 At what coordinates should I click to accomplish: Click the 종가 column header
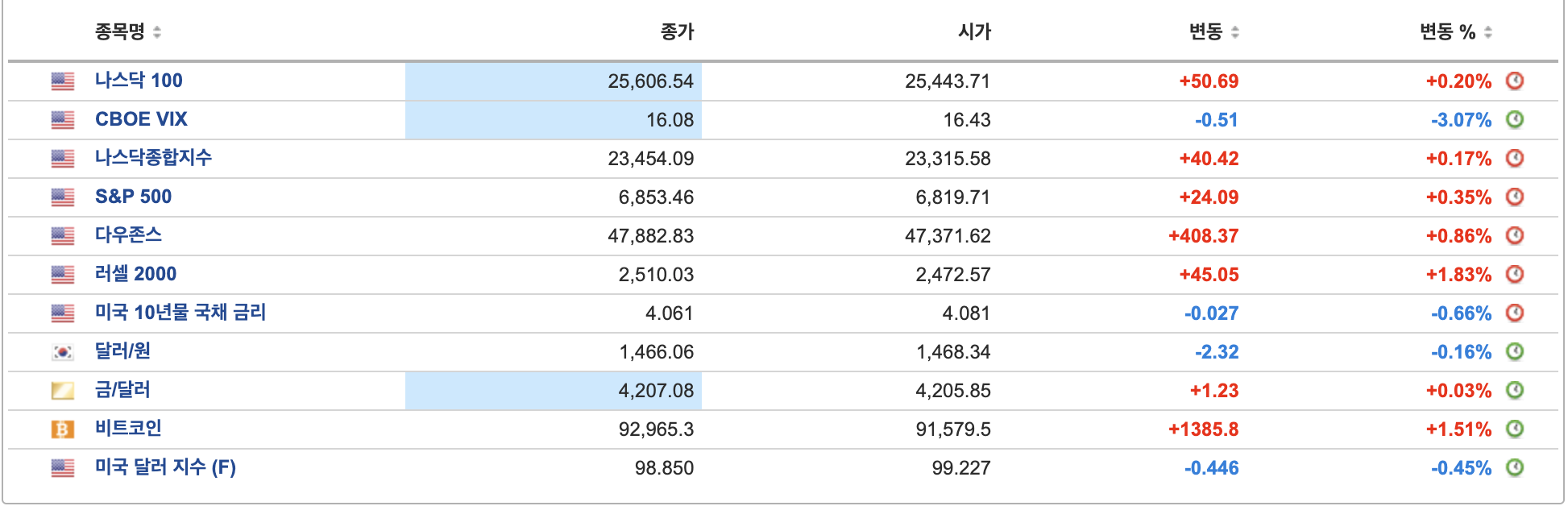[677, 32]
